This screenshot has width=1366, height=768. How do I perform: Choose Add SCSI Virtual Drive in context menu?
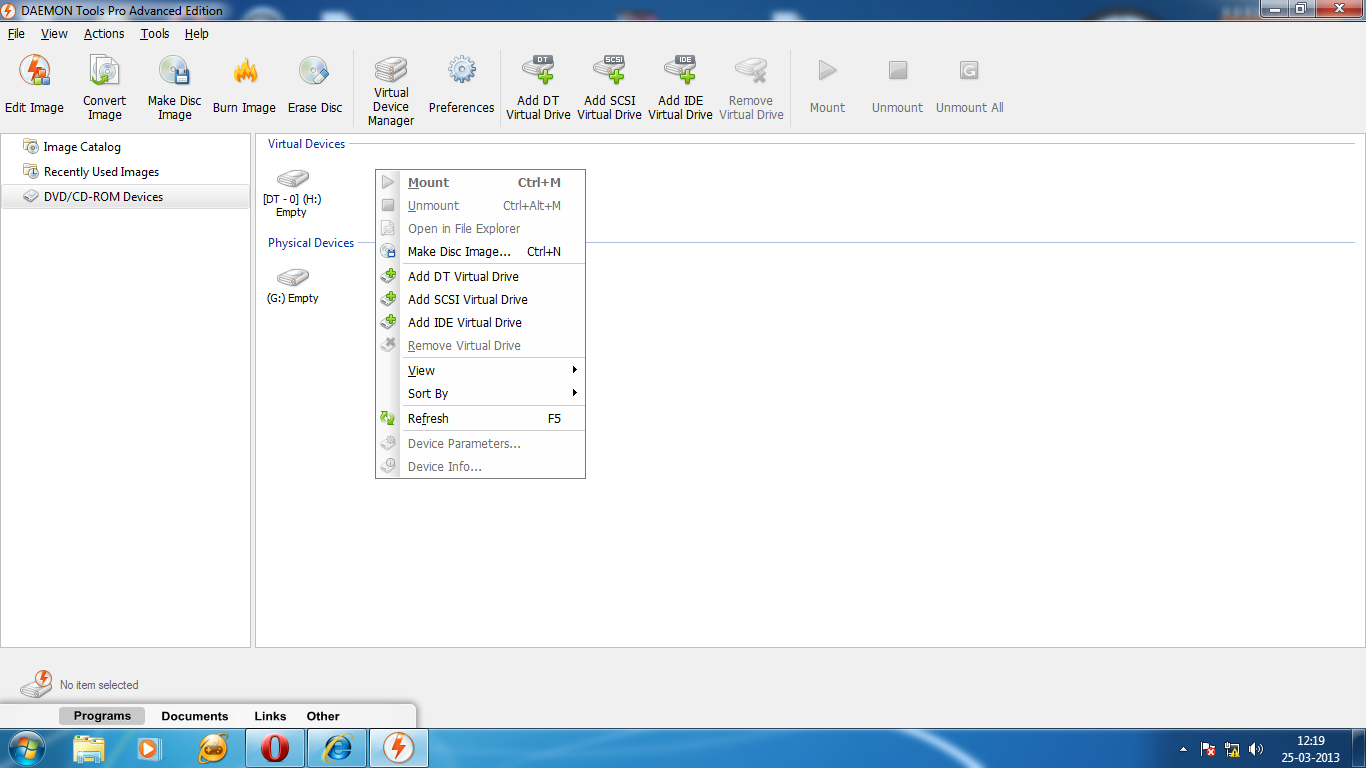tap(480, 299)
